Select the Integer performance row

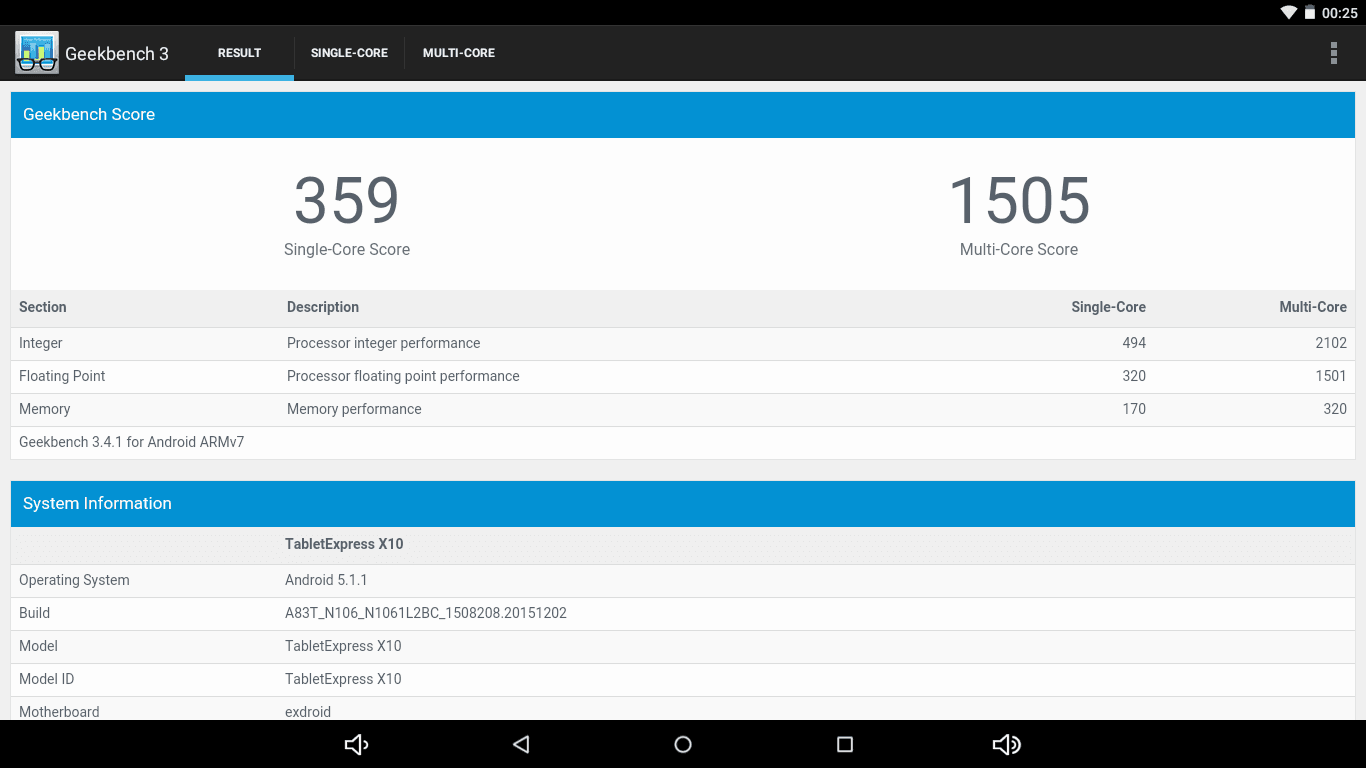[682, 343]
